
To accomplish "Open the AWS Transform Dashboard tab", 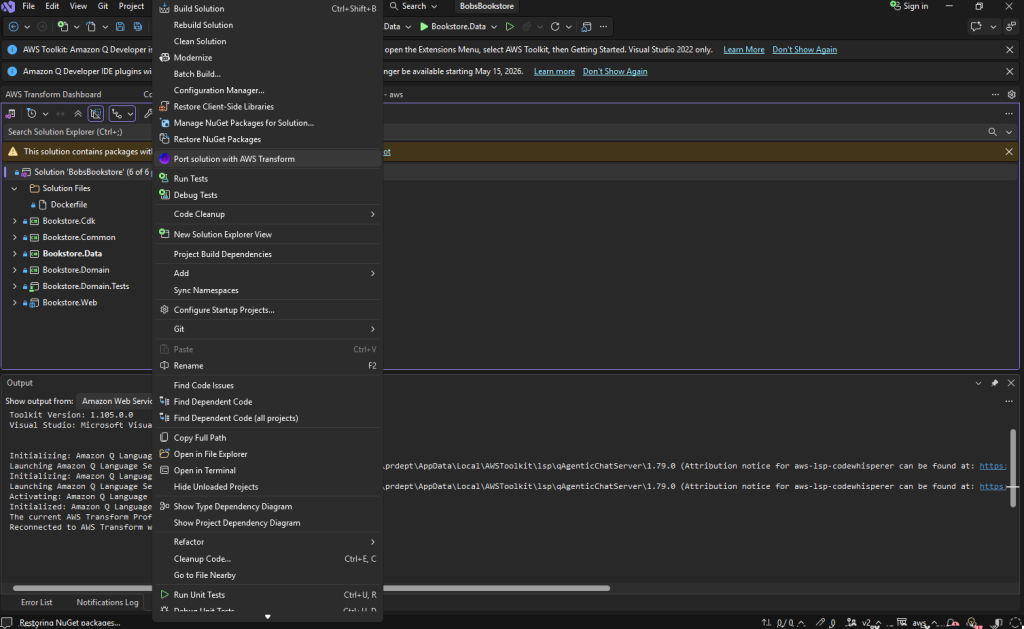I will click(x=54, y=94).
